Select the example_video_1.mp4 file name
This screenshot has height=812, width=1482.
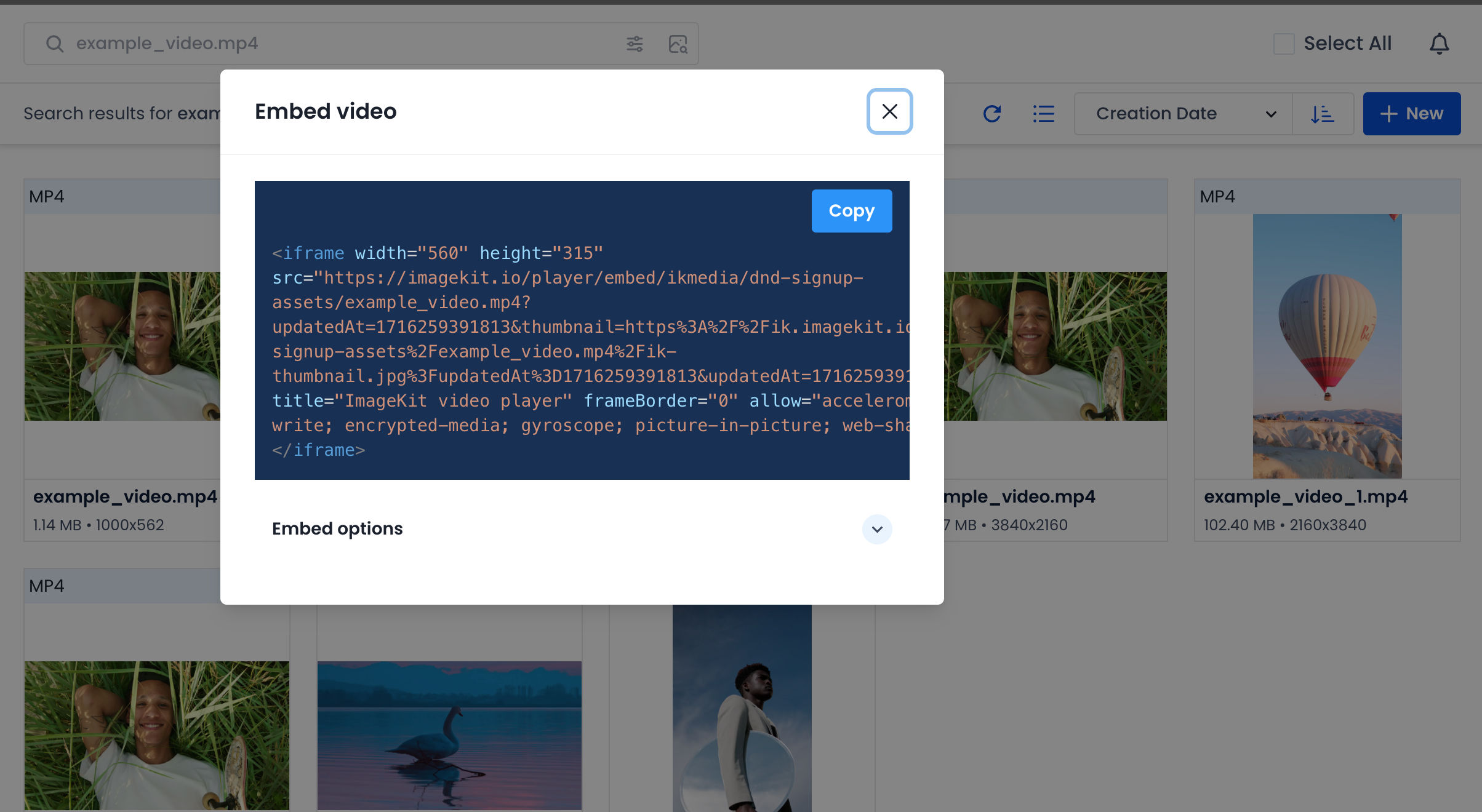click(x=1305, y=496)
